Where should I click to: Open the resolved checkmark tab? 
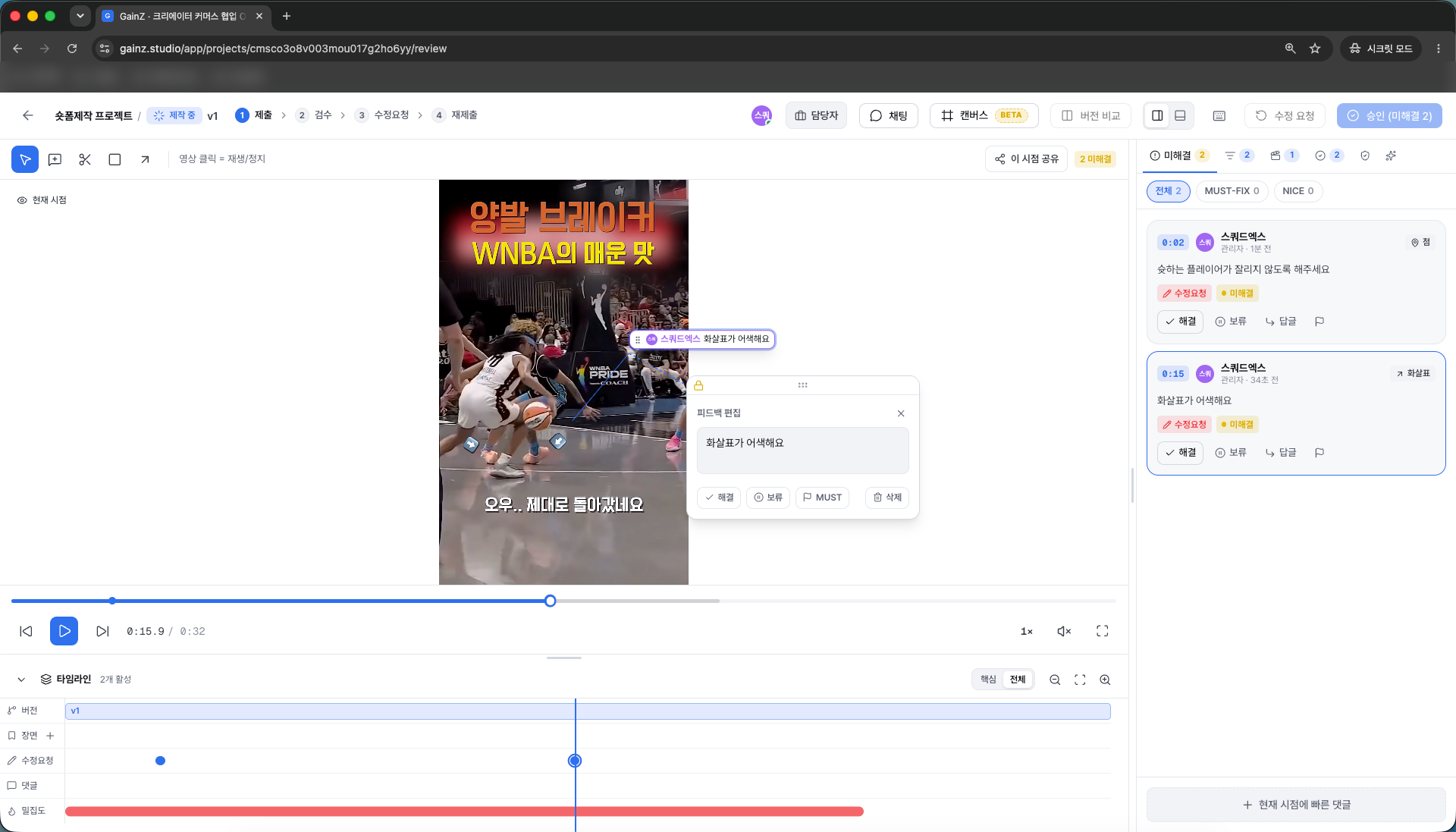tap(1329, 155)
